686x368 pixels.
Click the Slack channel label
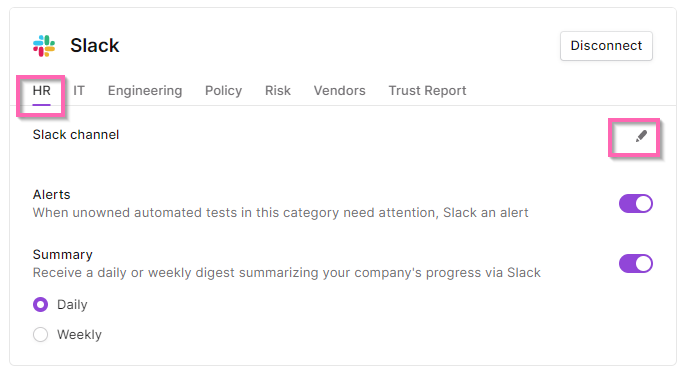tap(76, 135)
